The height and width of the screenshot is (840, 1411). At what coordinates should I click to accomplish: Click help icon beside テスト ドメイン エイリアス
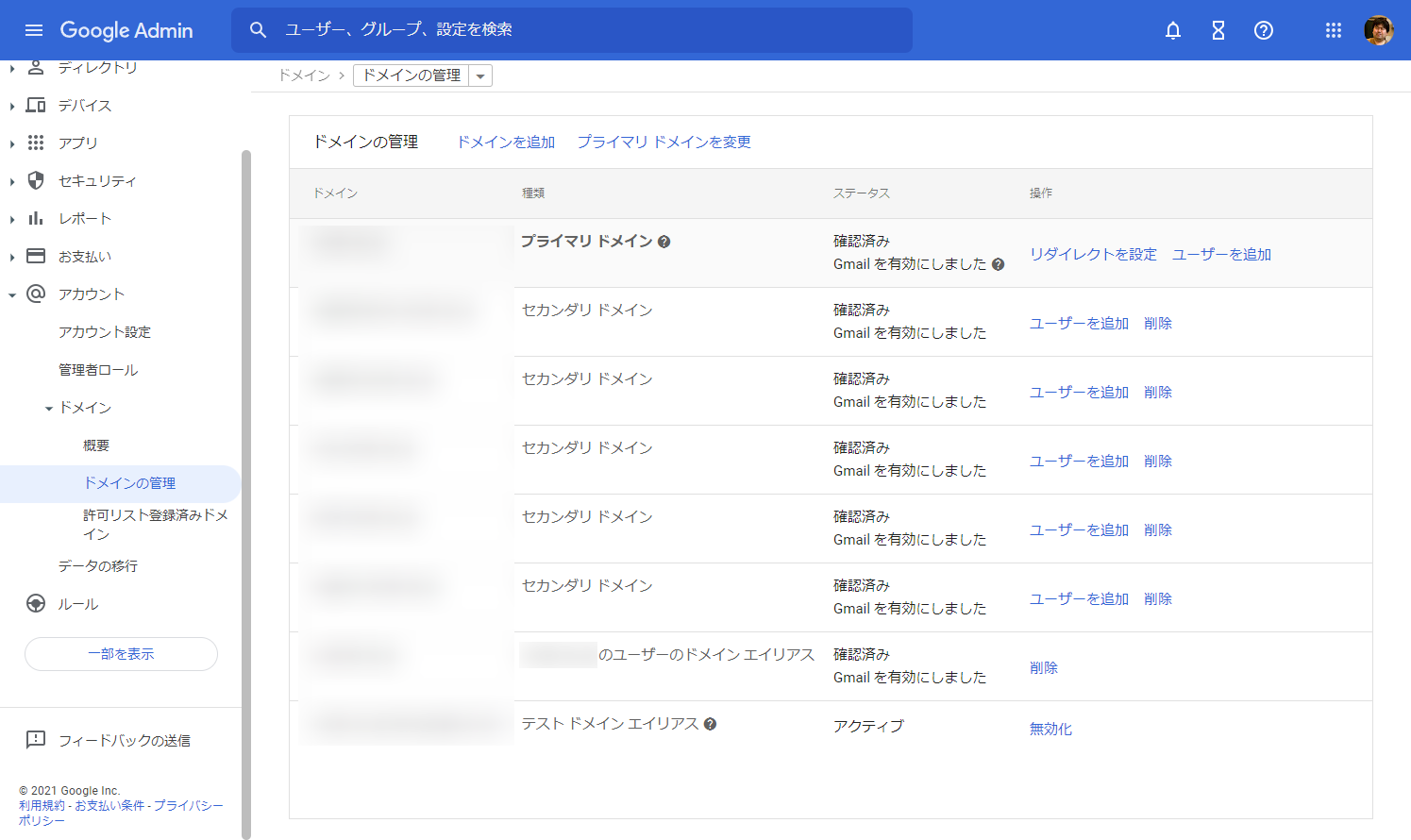click(711, 724)
